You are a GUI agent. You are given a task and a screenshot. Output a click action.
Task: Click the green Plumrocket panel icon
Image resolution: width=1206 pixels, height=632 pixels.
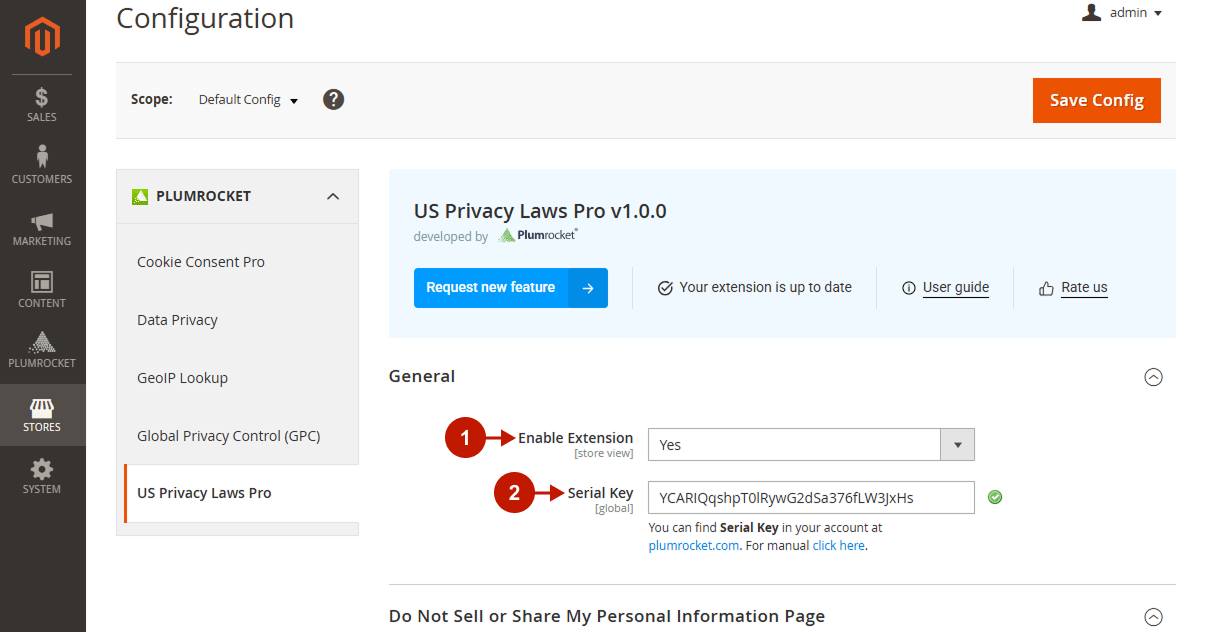click(x=140, y=196)
